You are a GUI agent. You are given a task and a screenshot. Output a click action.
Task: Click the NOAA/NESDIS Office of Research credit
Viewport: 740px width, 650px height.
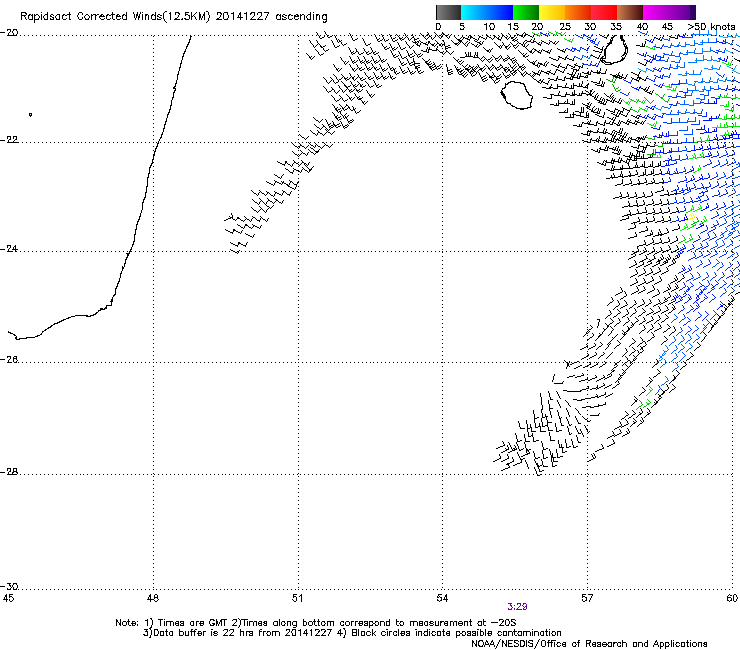tap(589, 644)
